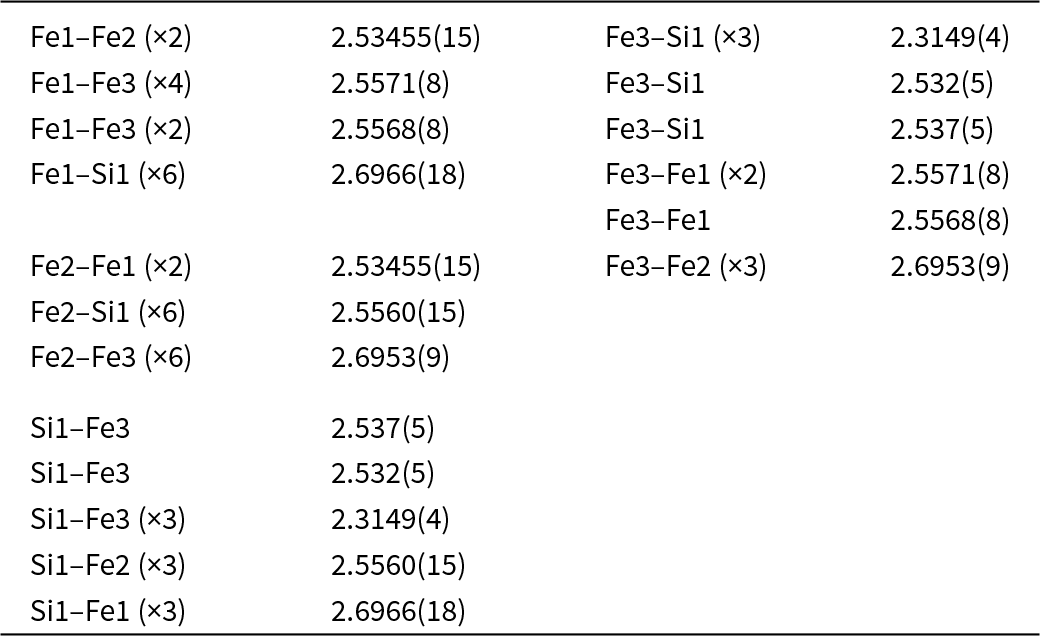Select the Fe3–Si1 (×3) label
The height and width of the screenshot is (636, 1040).
click(x=683, y=39)
